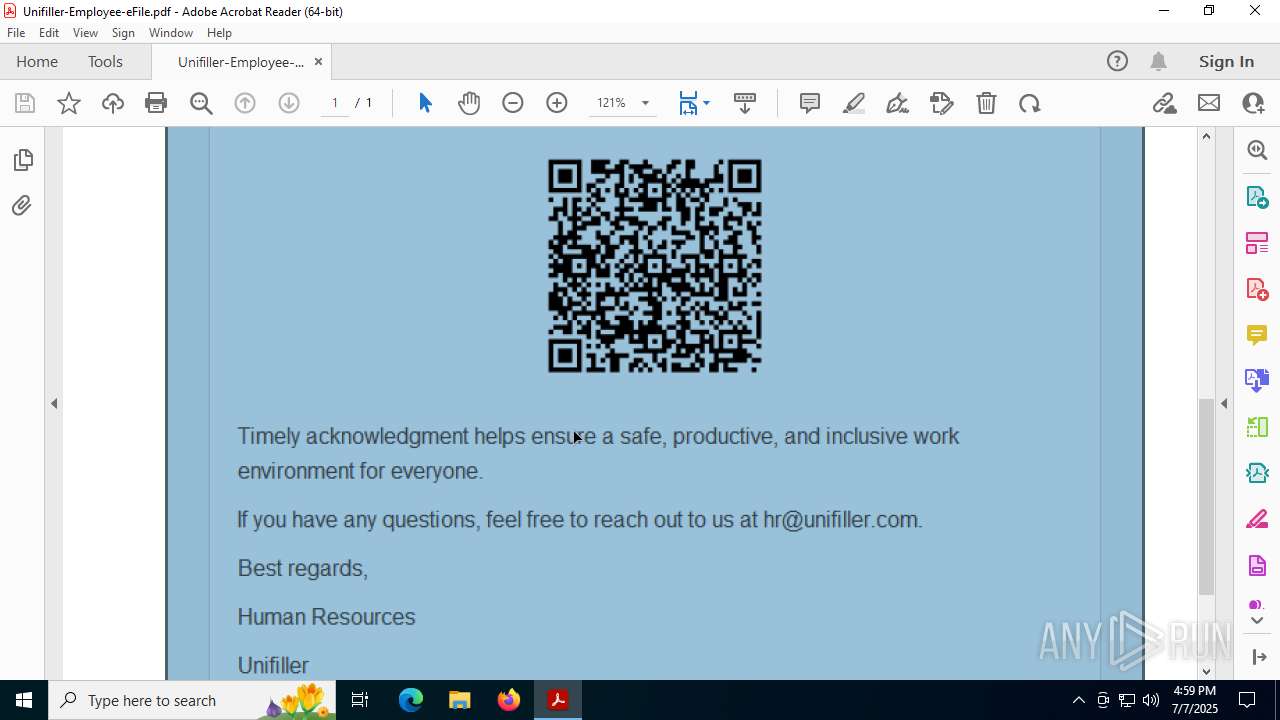This screenshot has width=1280, height=720.
Task: Switch to the Home tab
Action: pyautogui.click(x=37, y=62)
